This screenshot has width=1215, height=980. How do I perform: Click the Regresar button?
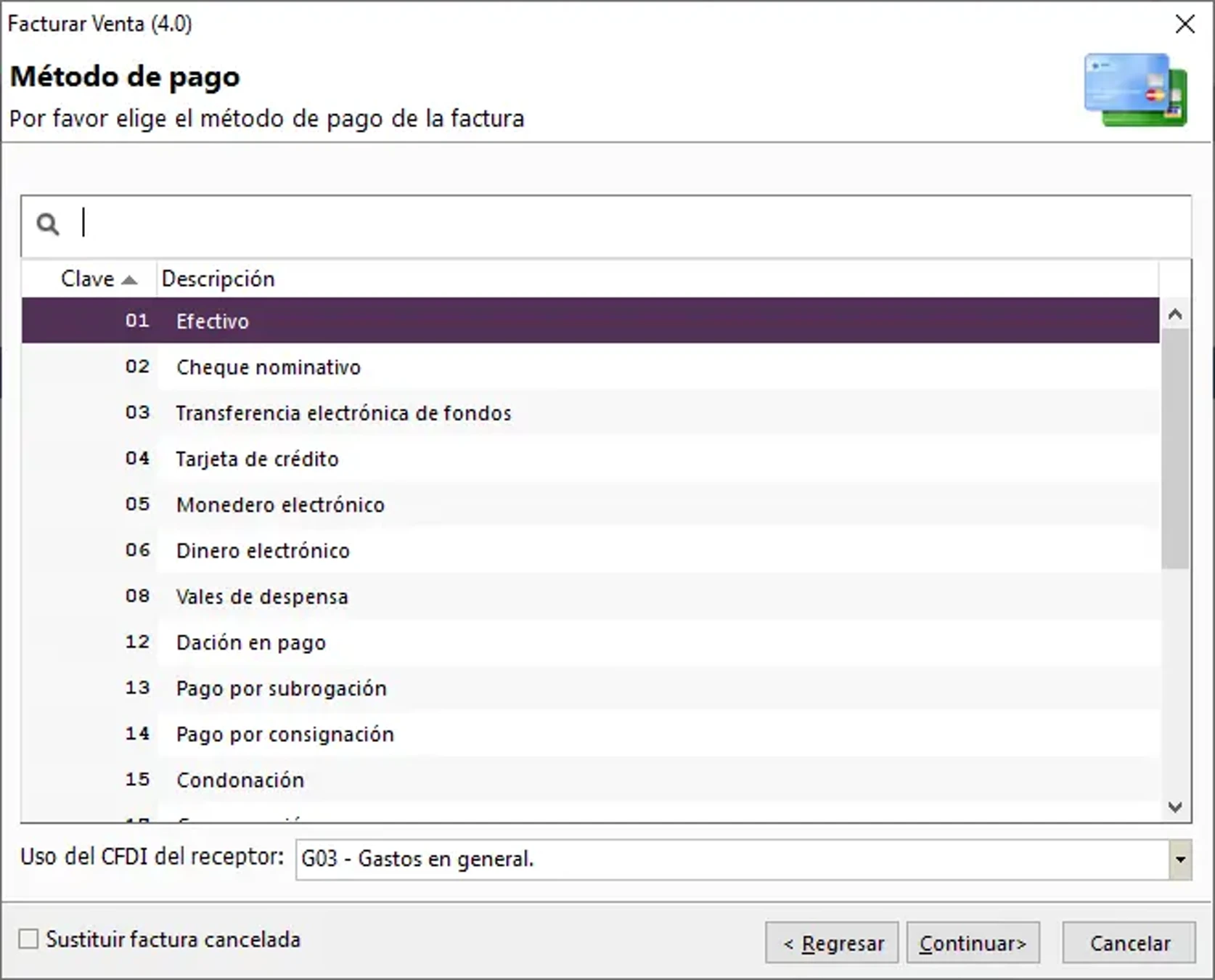coord(831,942)
